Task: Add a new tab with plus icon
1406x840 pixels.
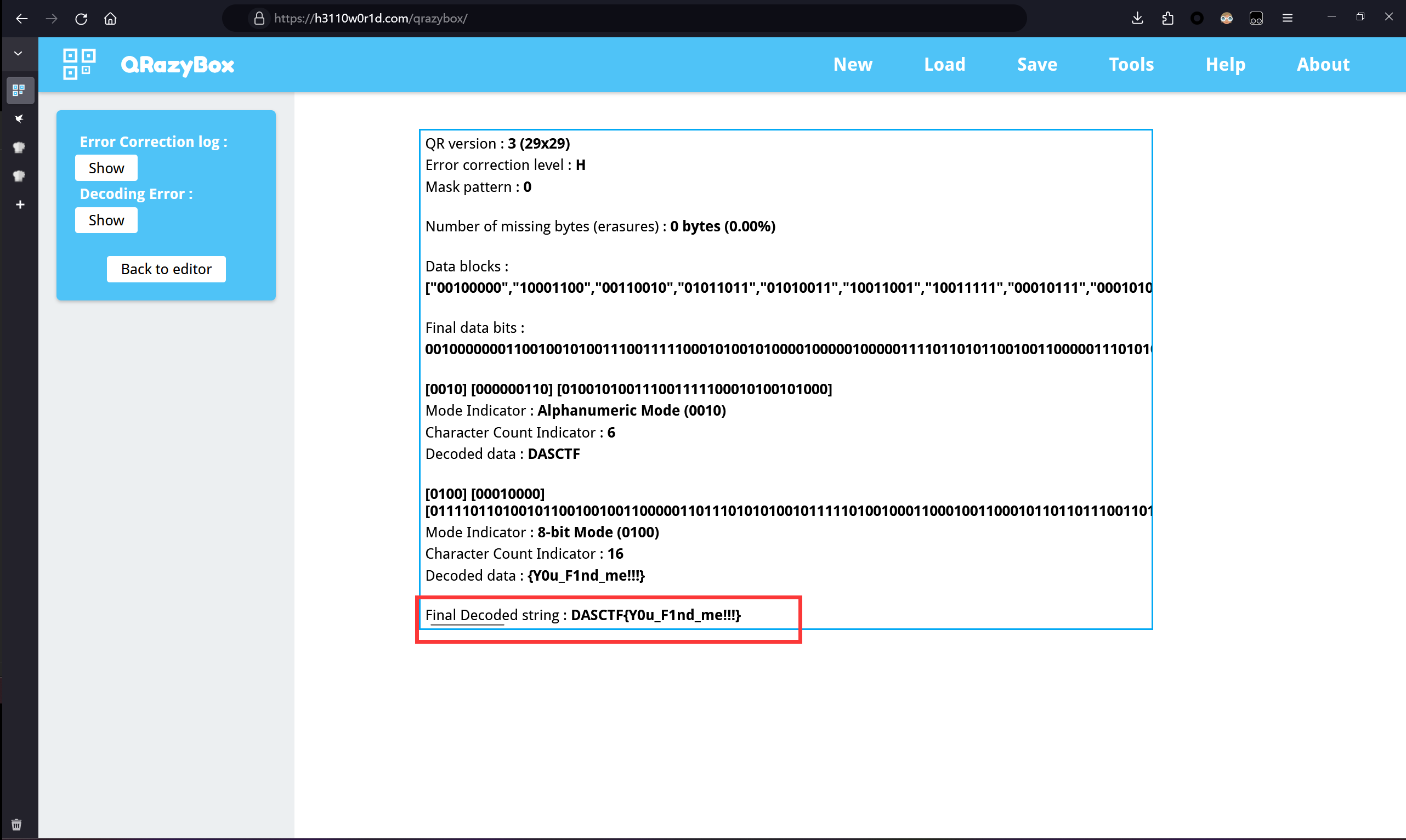Action: click(20, 205)
